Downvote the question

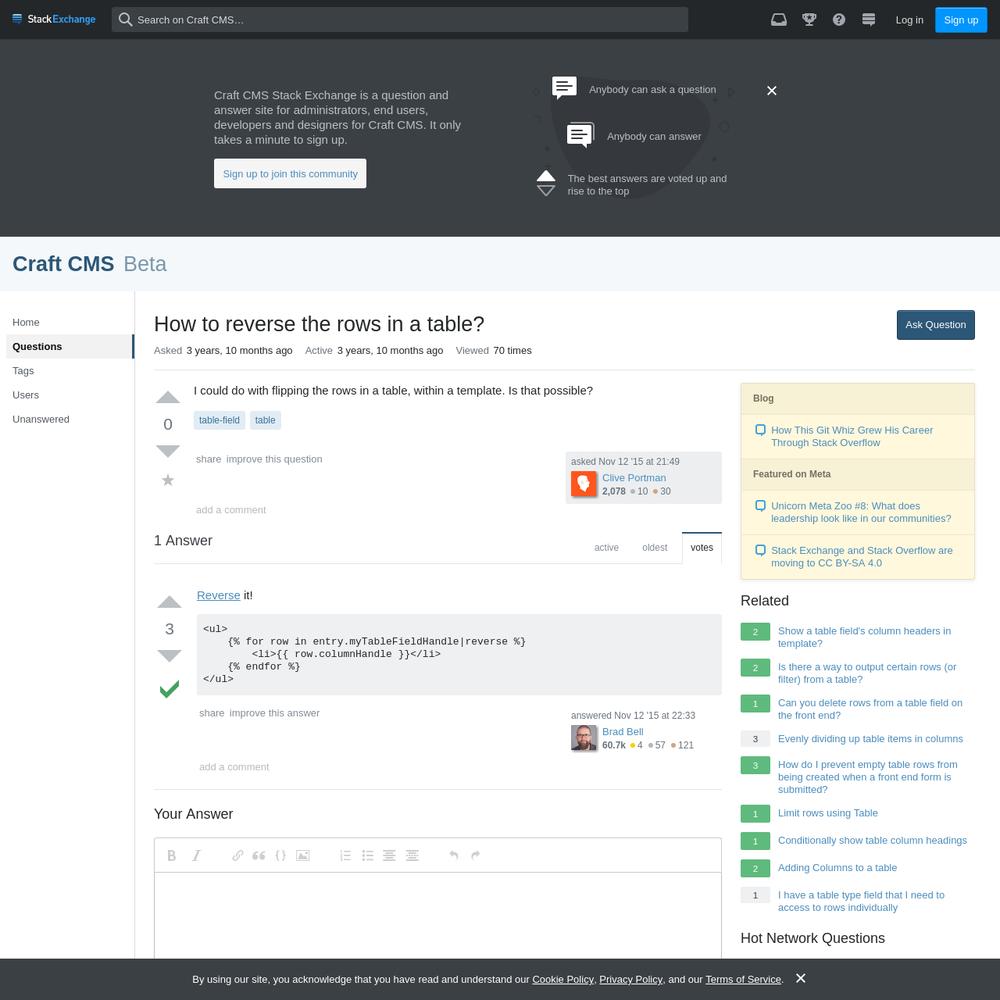pyautogui.click(x=168, y=451)
